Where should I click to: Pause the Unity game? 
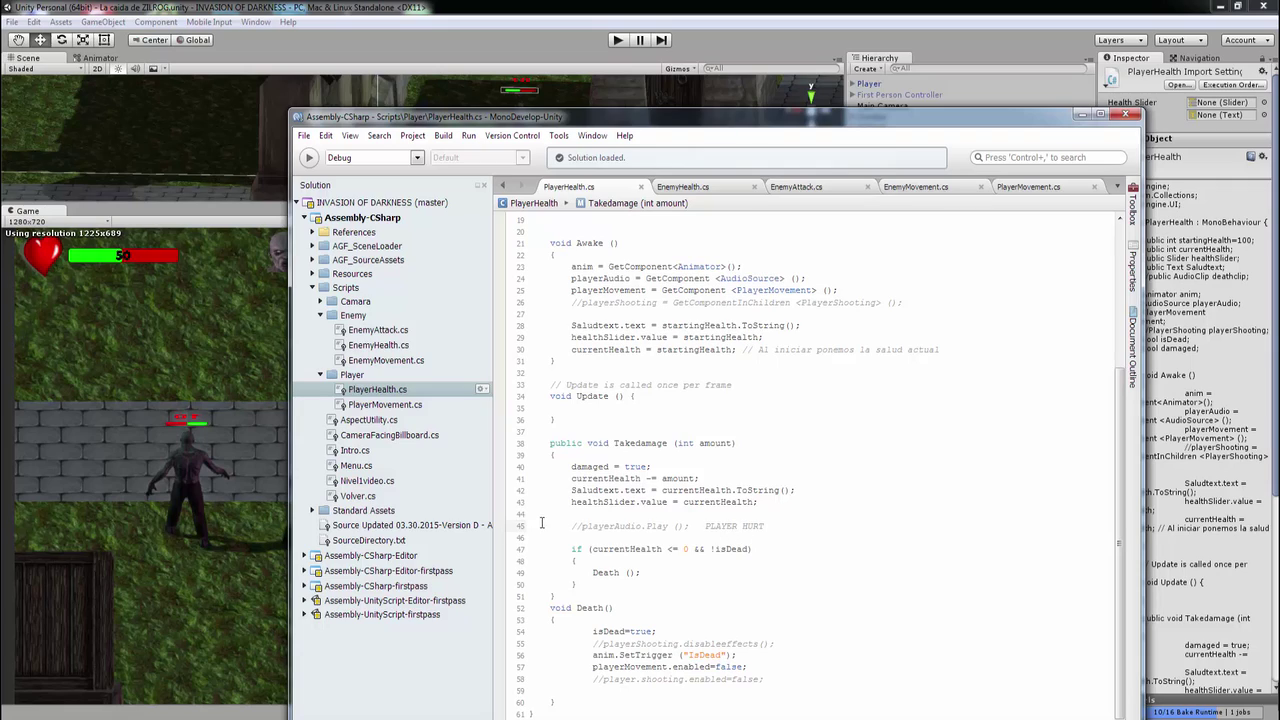click(x=640, y=40)
